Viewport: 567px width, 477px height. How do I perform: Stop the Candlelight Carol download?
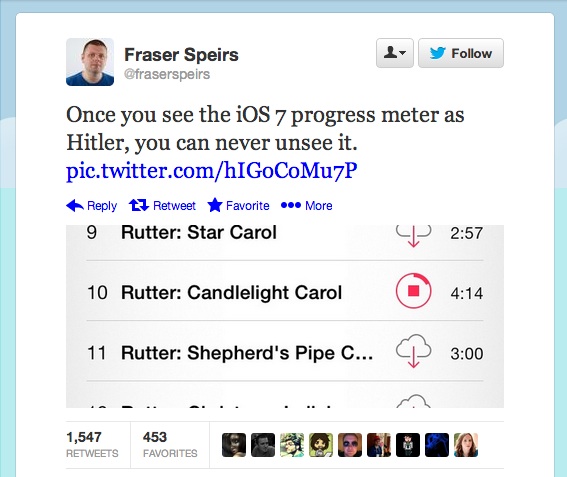[413, 291]
